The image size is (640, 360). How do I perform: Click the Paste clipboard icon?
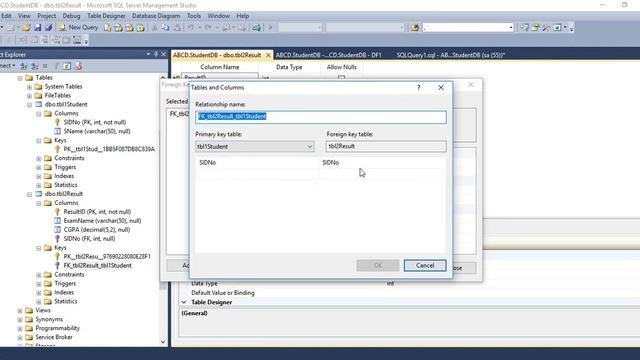tap(177, 28)
